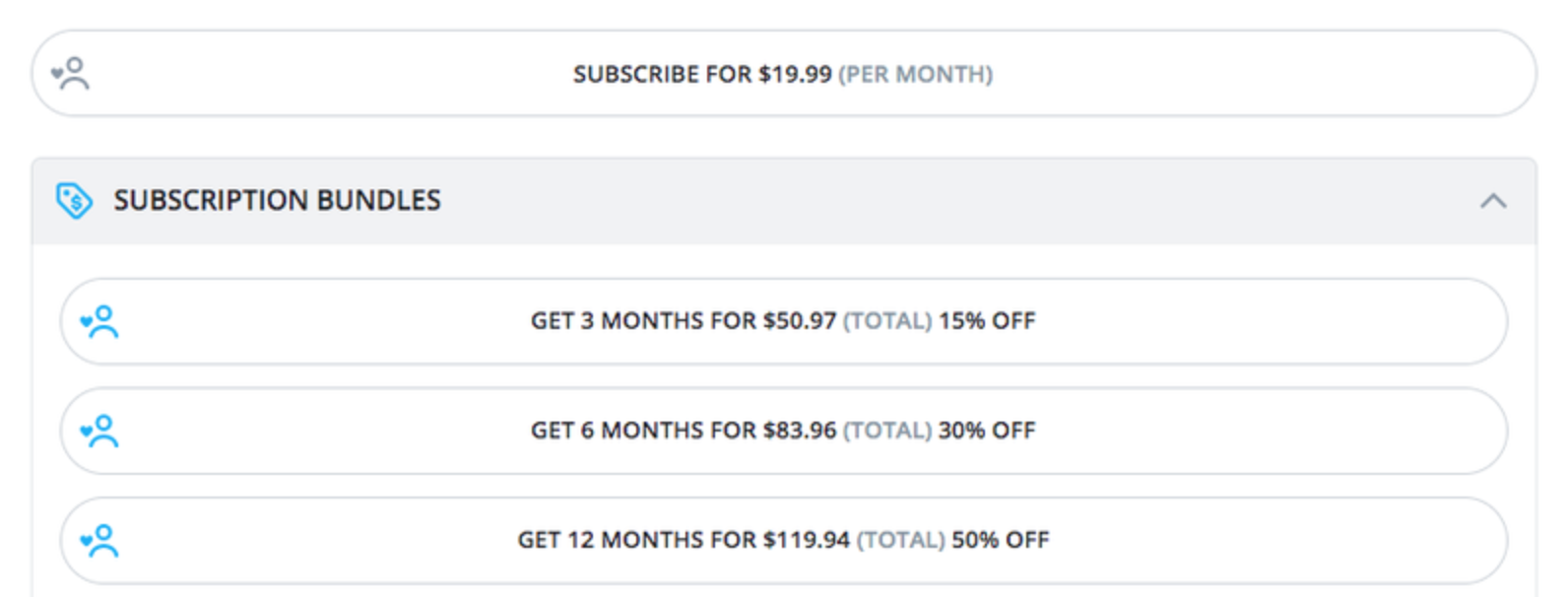
Task: Collapse the Subscription Bundles section with the chevron
Action: click(1493, 201)
